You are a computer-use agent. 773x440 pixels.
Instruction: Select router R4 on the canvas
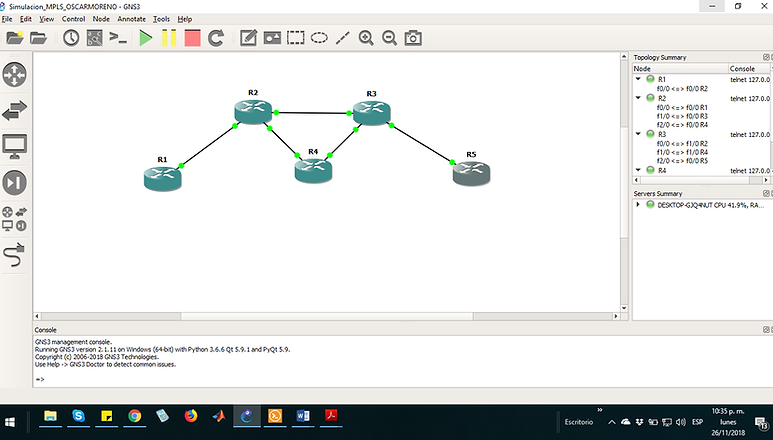click(313, 170)
